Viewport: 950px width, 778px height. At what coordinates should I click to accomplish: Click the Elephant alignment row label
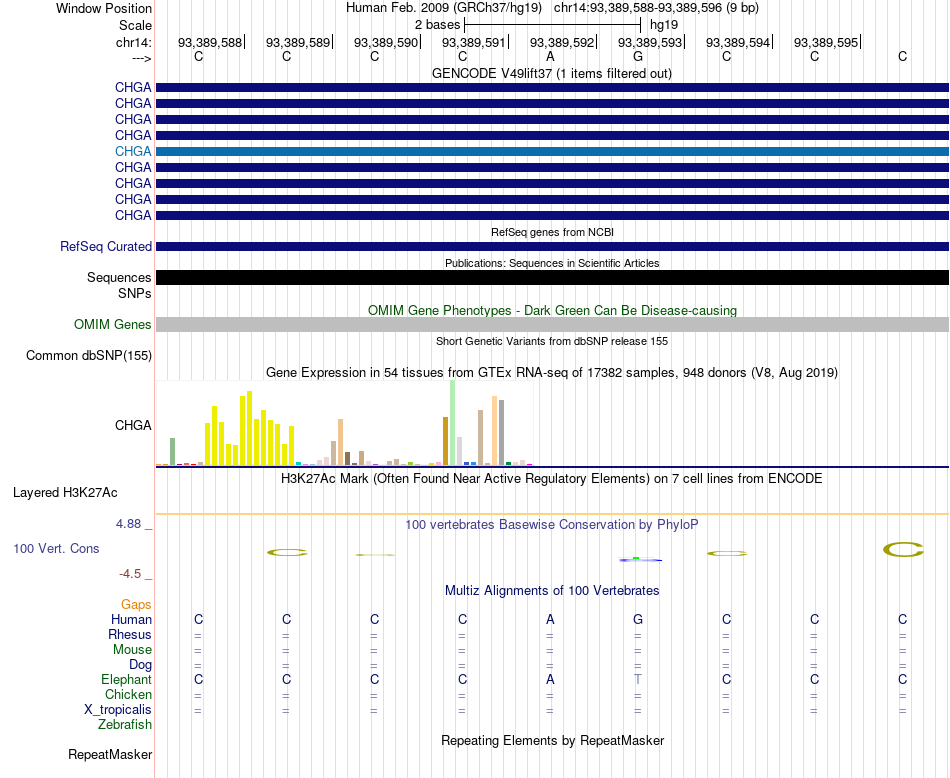click(x=126, y=679)
